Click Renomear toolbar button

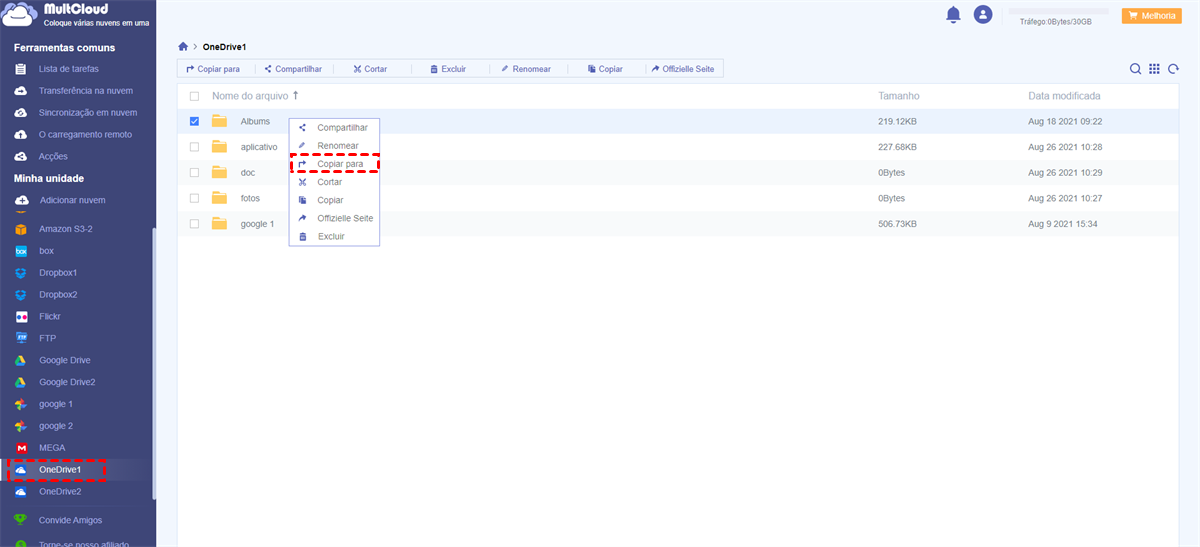526,69
